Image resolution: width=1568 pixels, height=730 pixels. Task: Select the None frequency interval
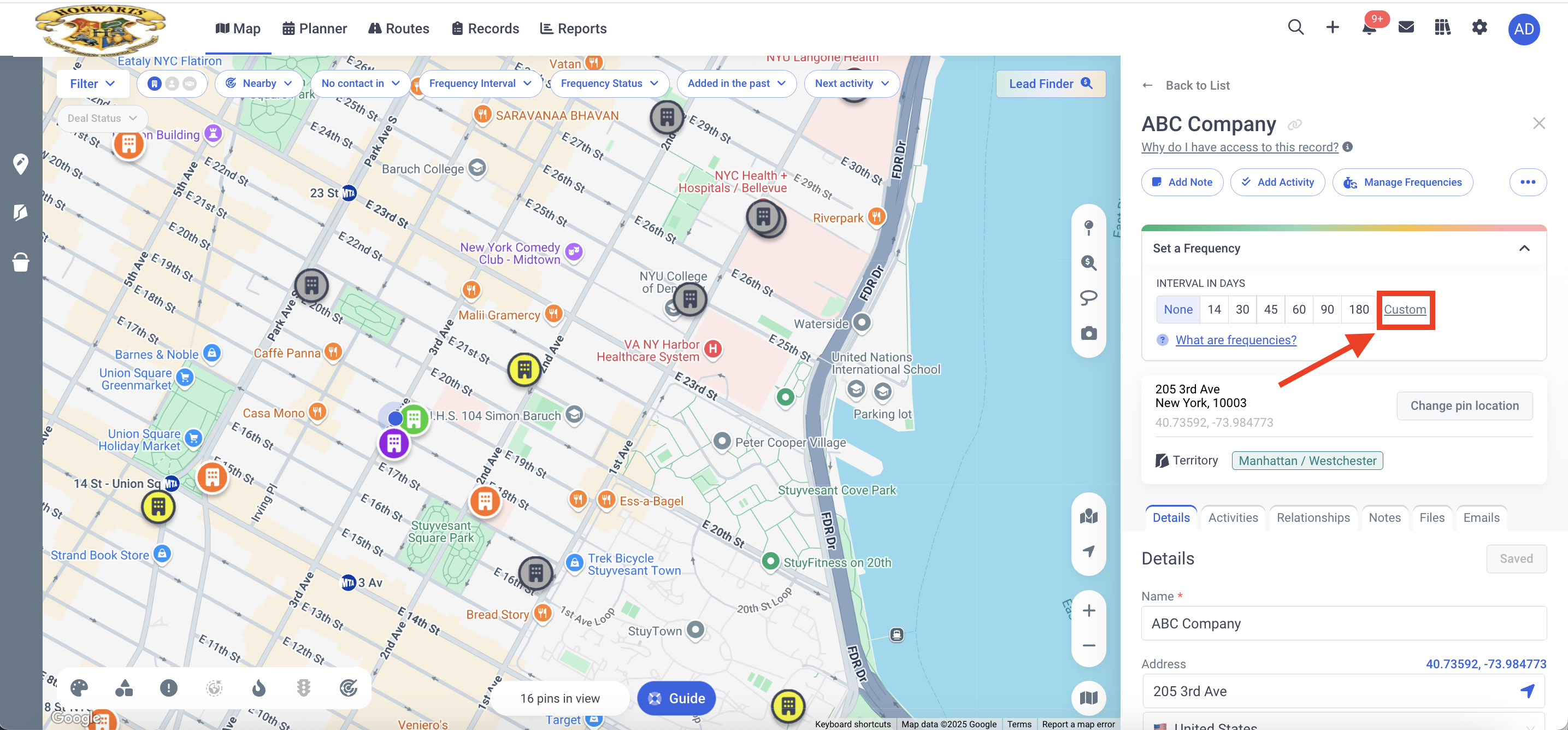[1178, 309]
